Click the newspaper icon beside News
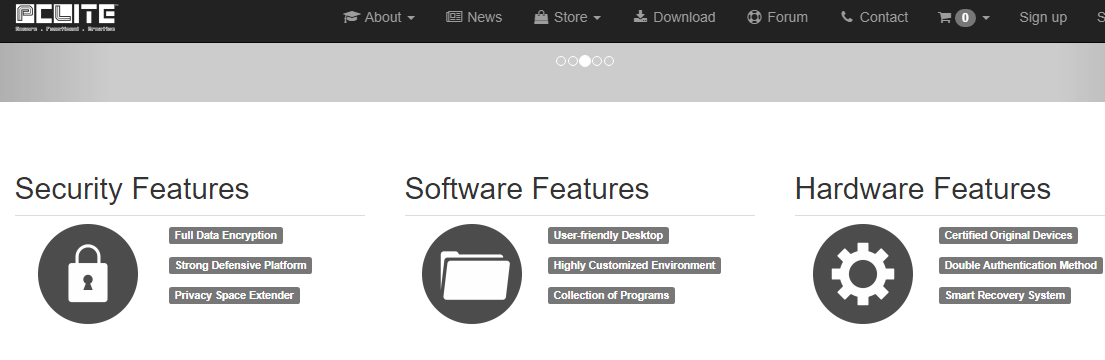This screenshot has width=1105, height=360. [454, 17]
